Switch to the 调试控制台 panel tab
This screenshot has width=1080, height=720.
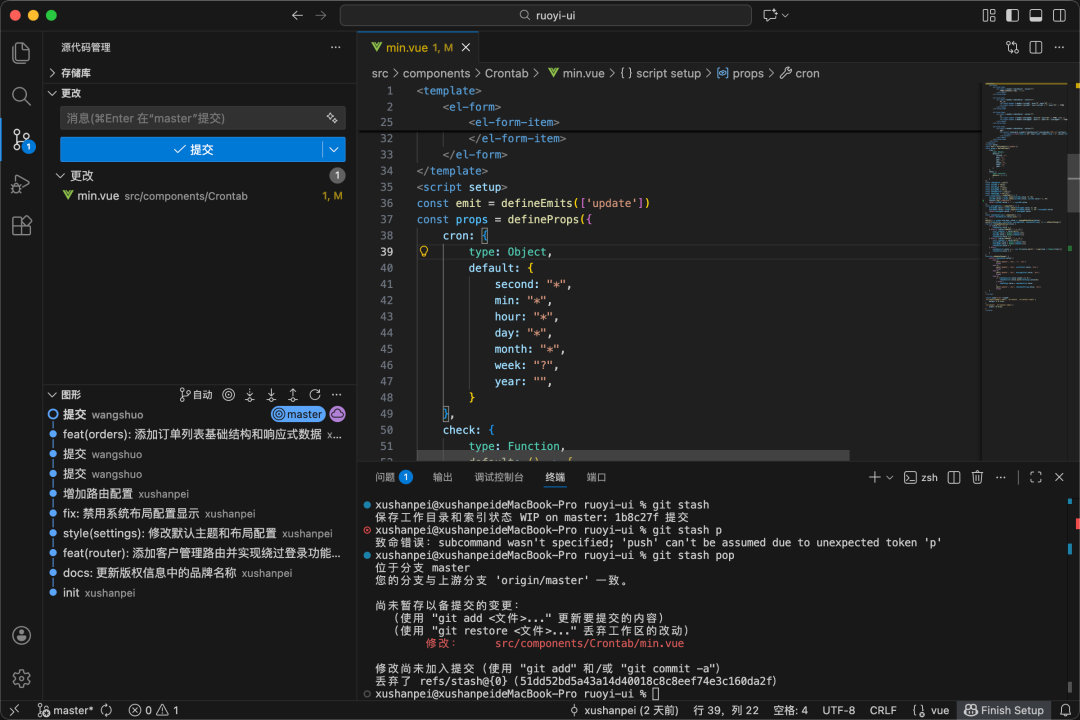tap(499, 477)
